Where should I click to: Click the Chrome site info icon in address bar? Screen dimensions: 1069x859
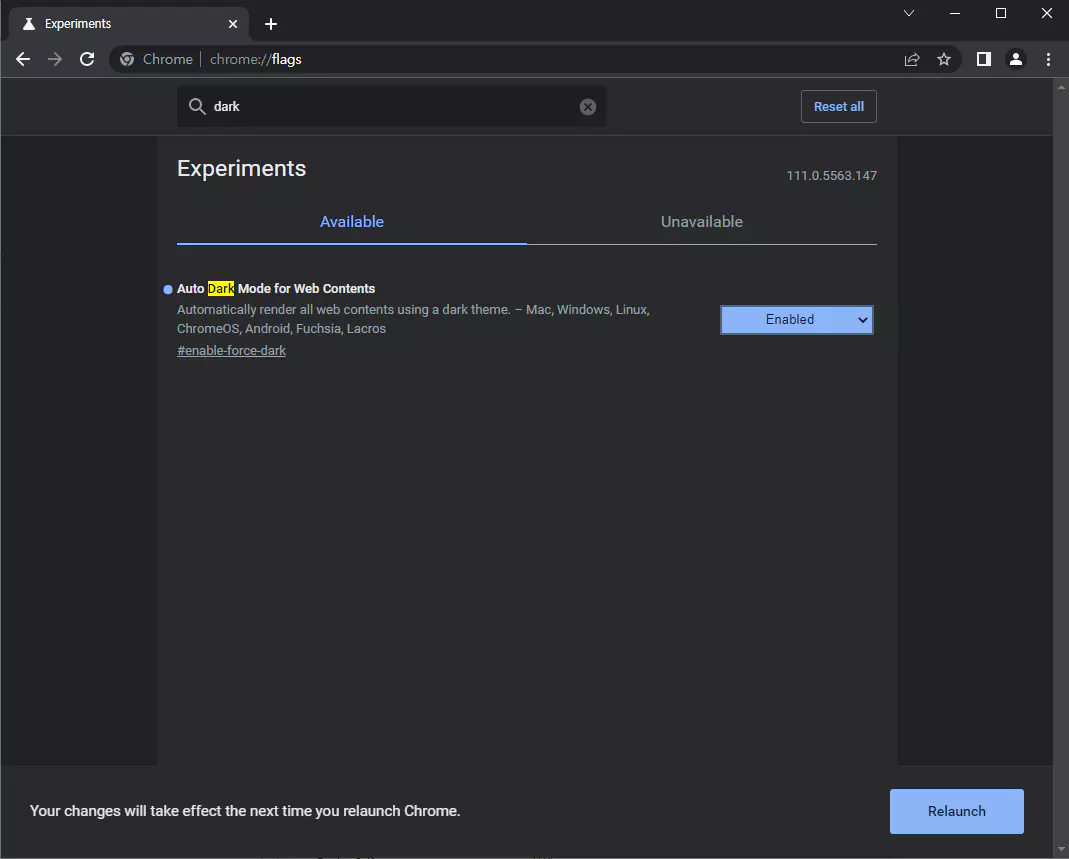[127, 59]
